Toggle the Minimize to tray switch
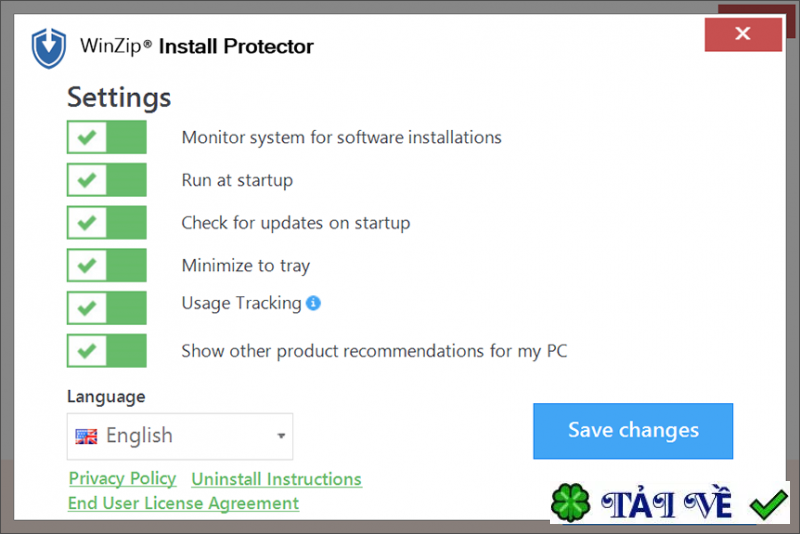Screen dimensions: 800x534 click(107, 265)
